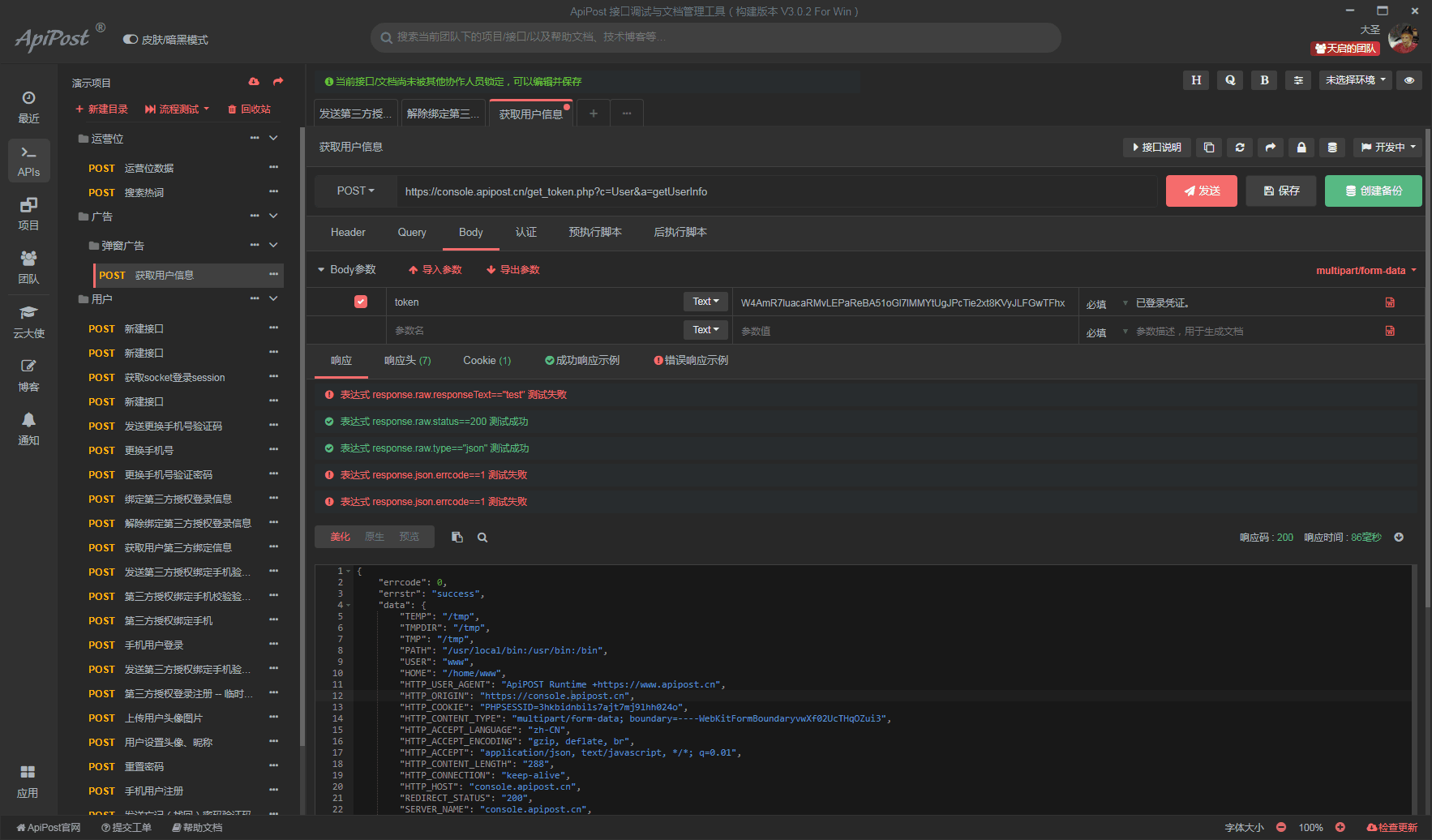1432x840 pixels.
Task: Open the 流程测试 dropdown
Action: pos(177,109)
